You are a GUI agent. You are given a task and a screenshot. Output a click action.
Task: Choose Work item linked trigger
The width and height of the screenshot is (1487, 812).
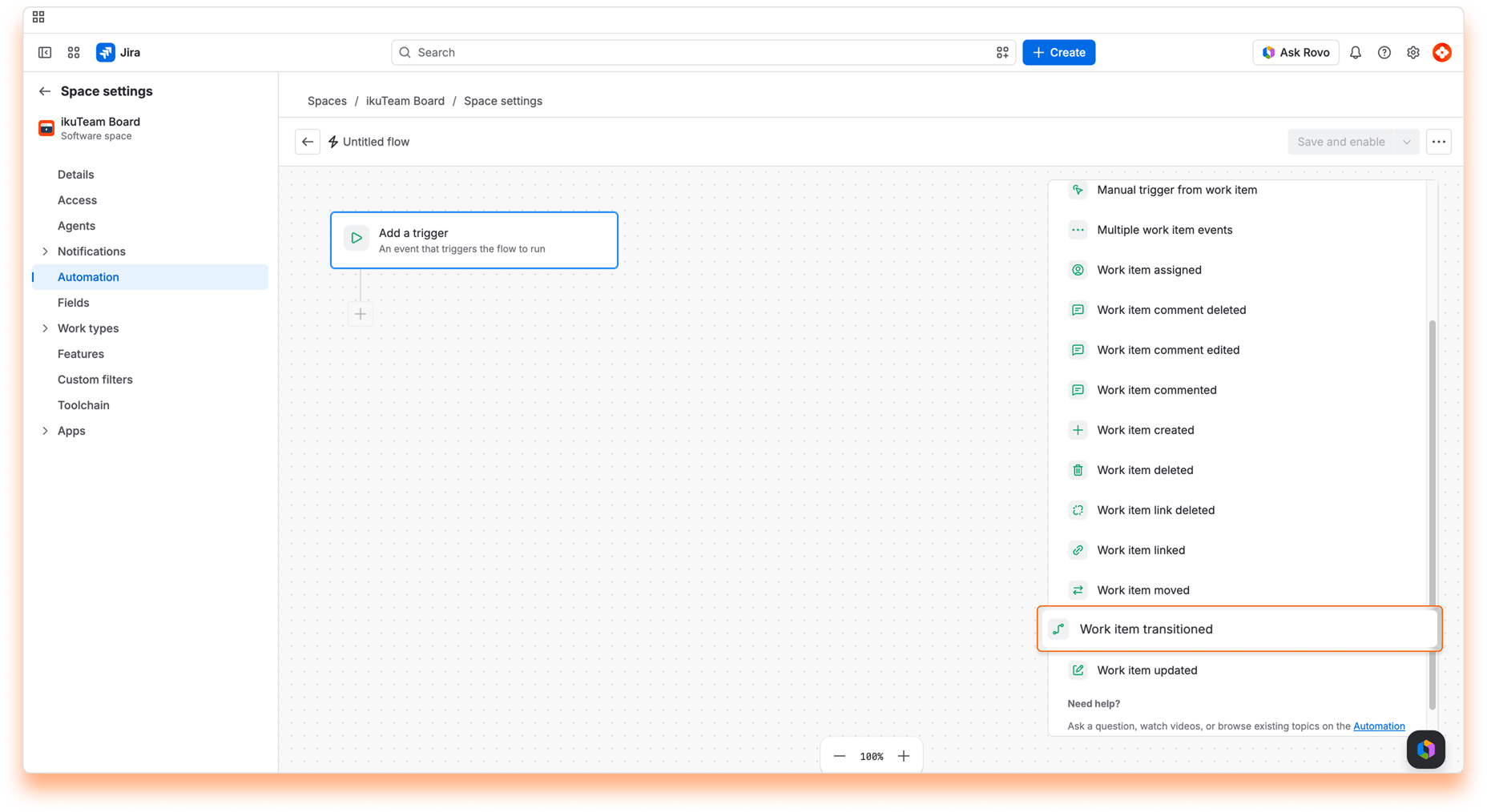coord(1239,550)
